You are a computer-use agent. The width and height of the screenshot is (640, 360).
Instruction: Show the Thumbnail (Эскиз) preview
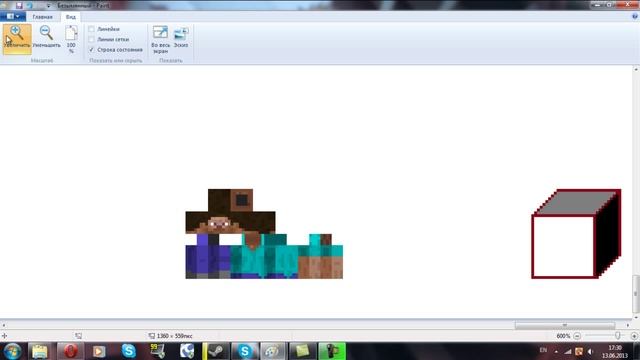tap(181, 38)
